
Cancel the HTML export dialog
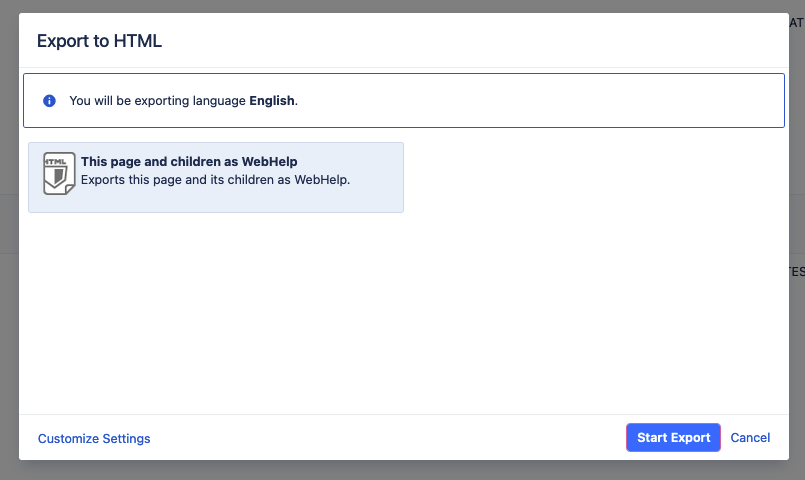750,438
